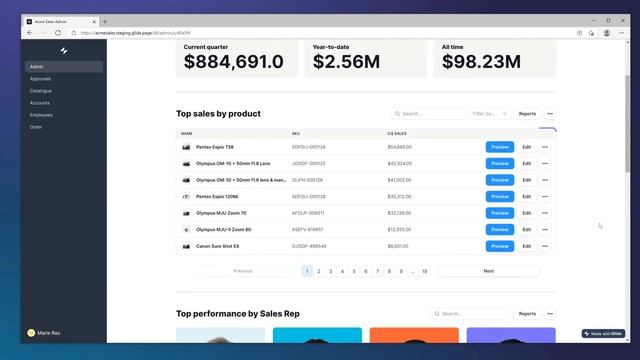
Task: Go to page 2 of products
Action: 319,271
